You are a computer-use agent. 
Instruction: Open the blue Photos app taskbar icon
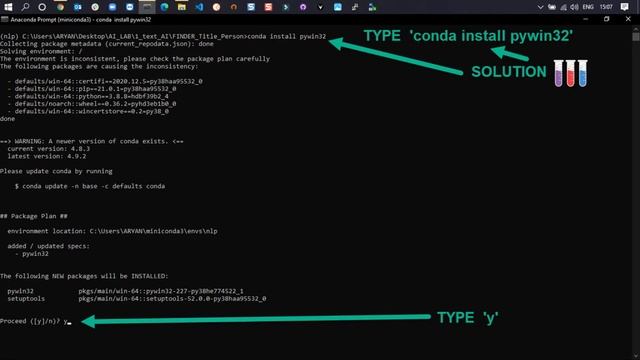[x=338, y=7]
